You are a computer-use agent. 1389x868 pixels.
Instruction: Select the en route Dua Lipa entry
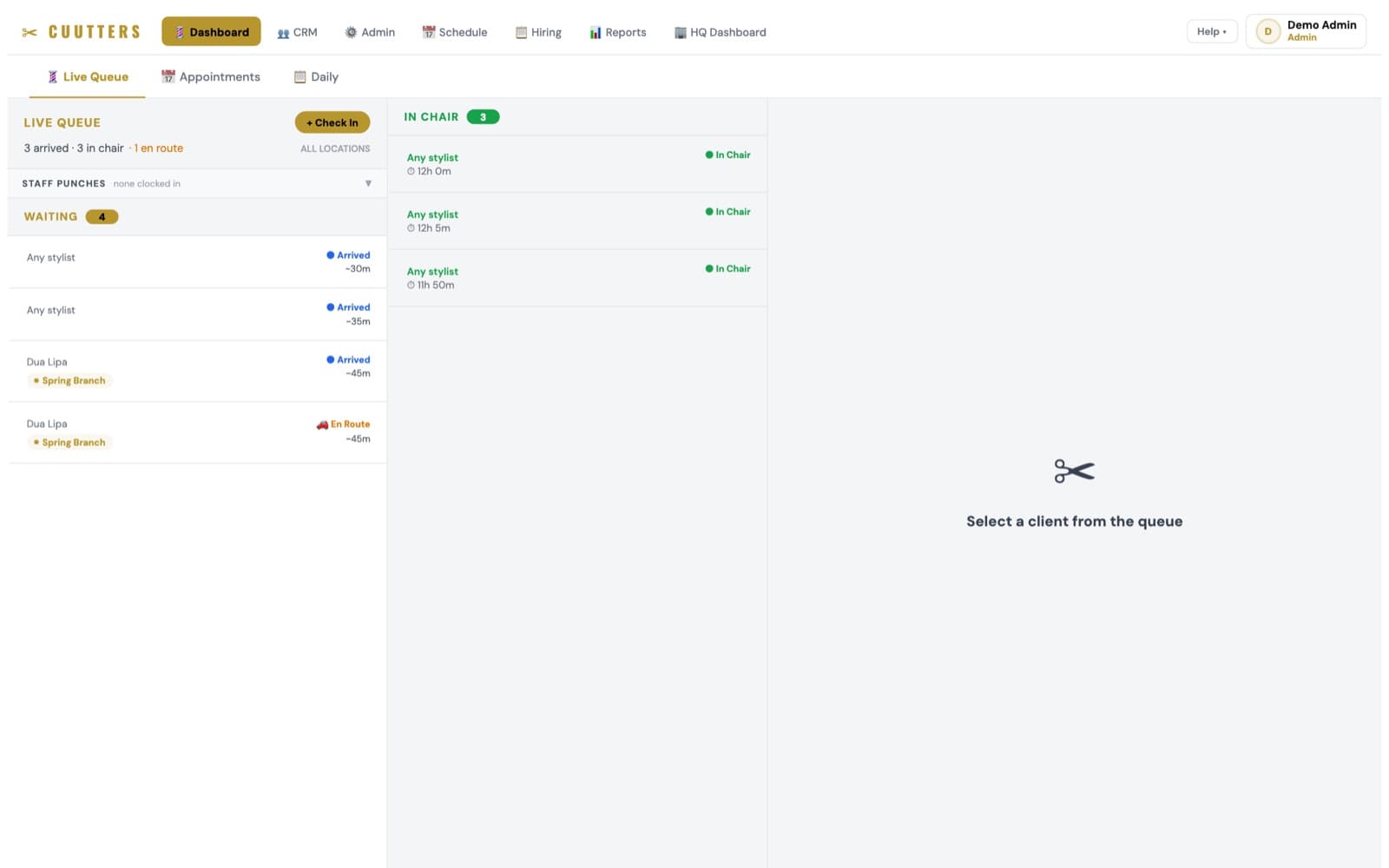198,432
